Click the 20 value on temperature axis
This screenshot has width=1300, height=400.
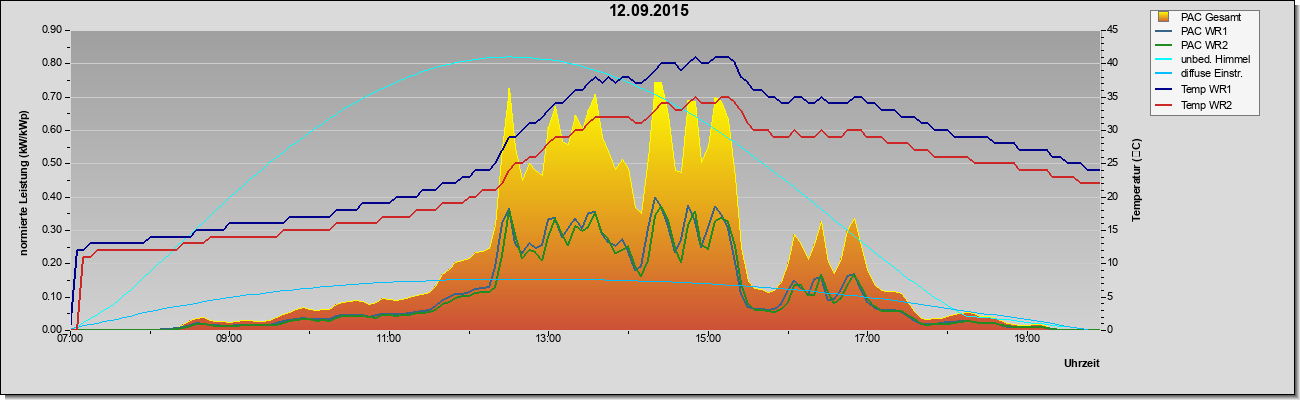click(1112, 197)
